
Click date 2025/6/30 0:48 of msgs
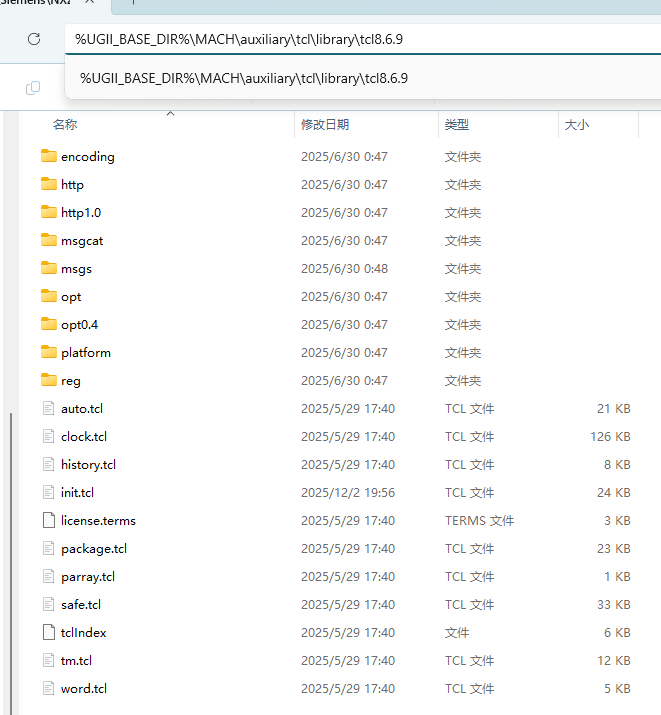point(344,269)
